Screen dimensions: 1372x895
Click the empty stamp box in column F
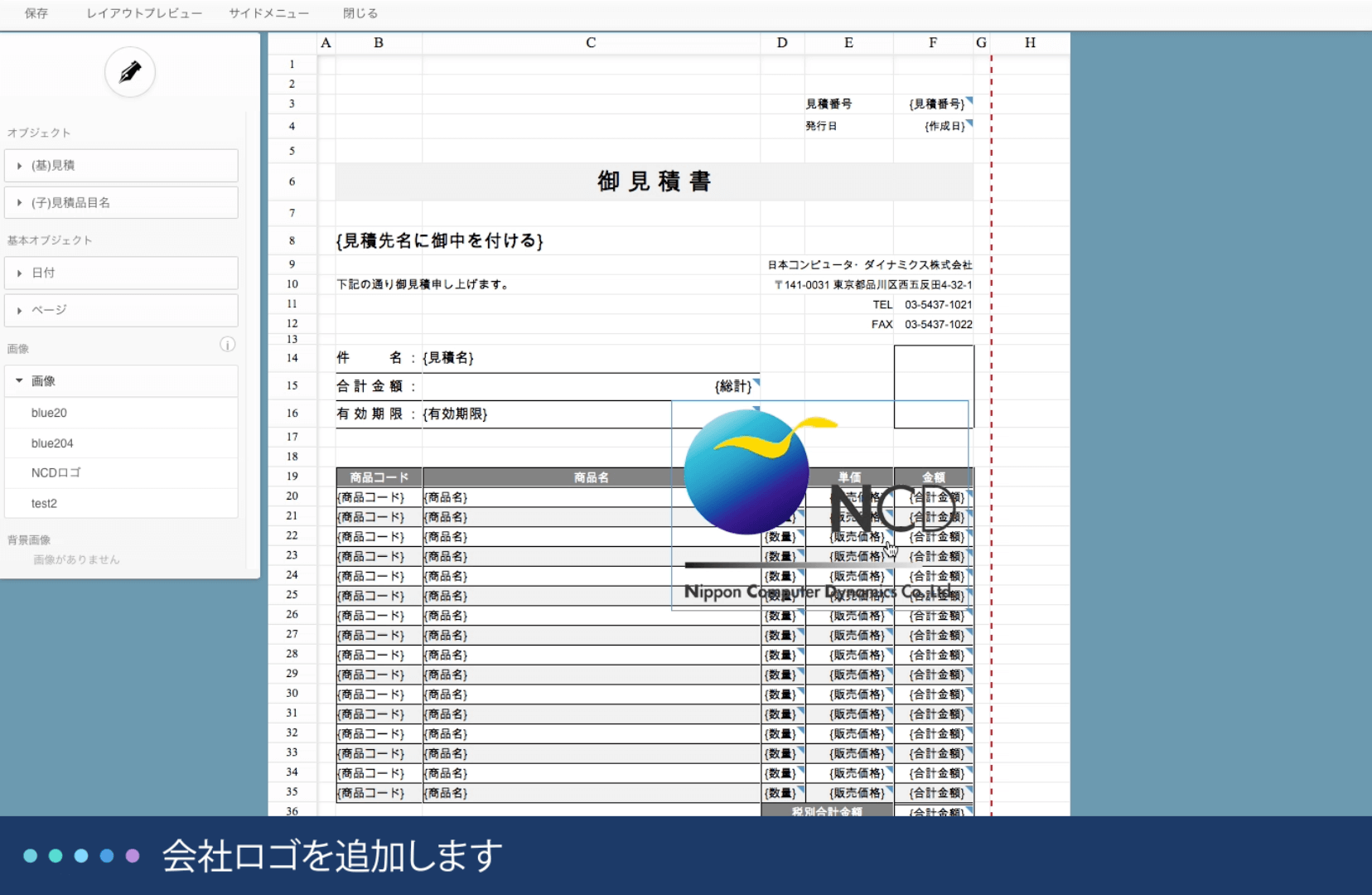[934, 387]
